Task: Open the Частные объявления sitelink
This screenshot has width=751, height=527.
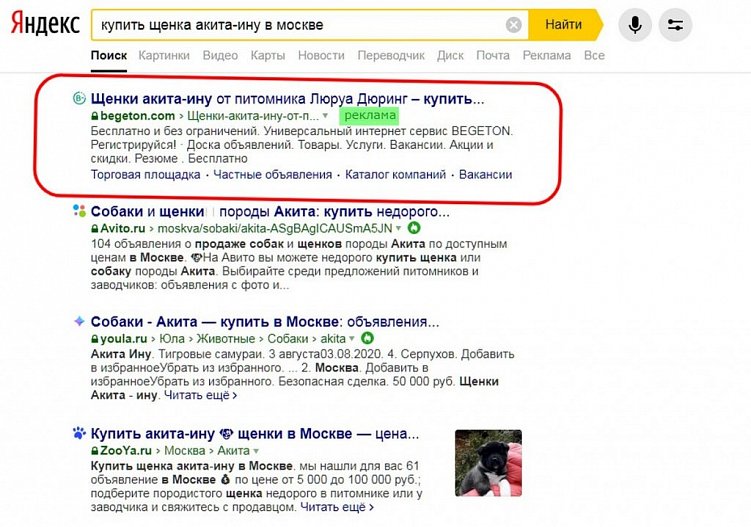Action: [x=273, y=174]
